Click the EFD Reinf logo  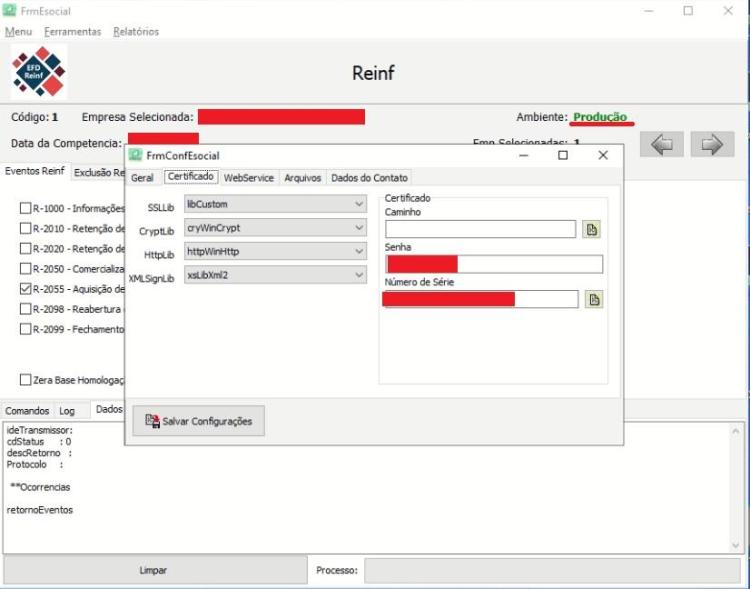point(39,72)
